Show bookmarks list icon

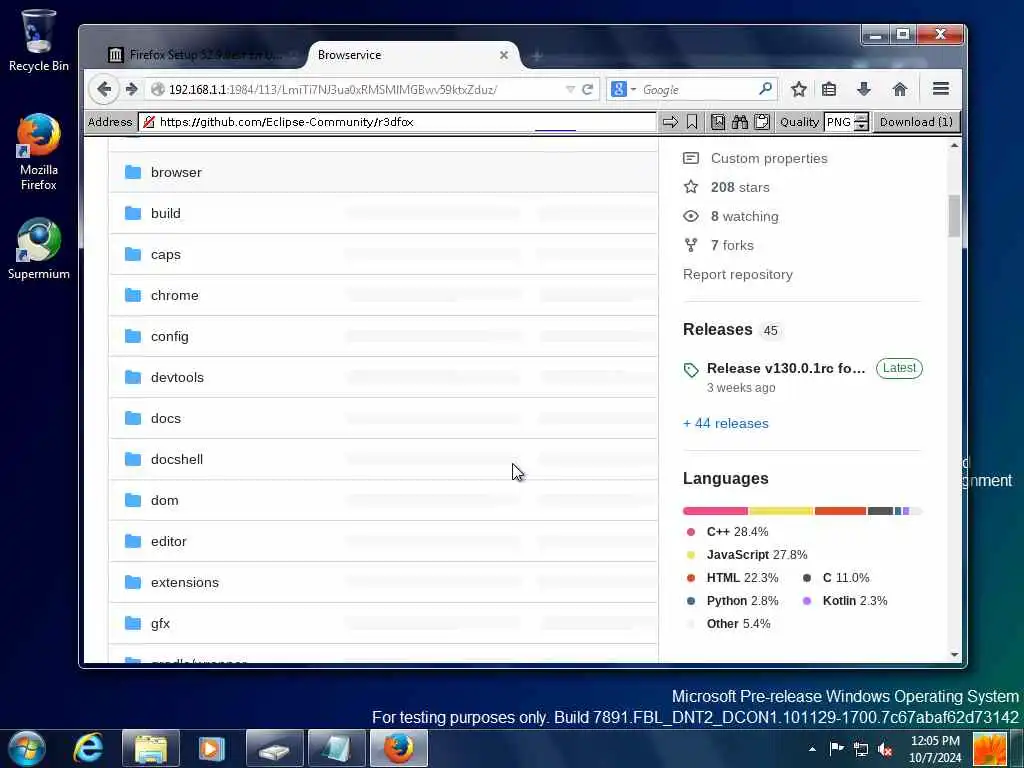[829, 89]
